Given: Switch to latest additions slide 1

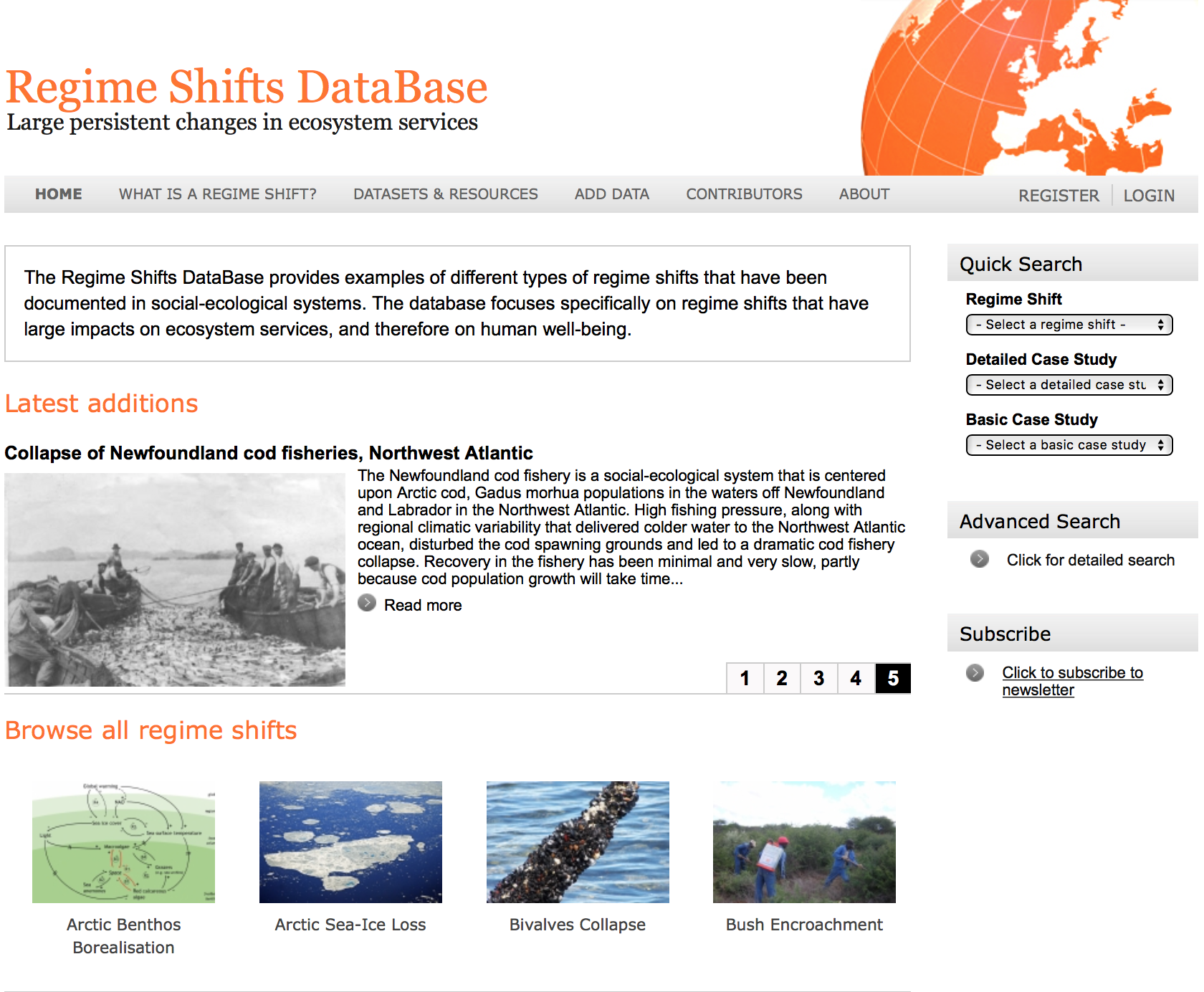Looking at the screenshot, I should [745, 678].
